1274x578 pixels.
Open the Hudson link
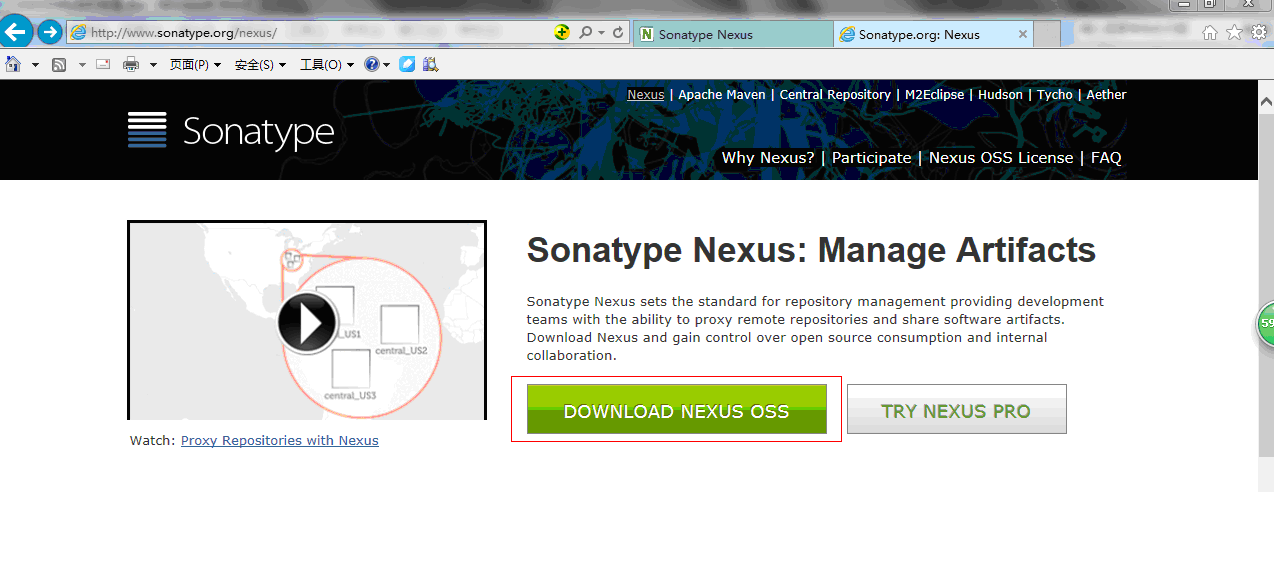point(1000,95)
